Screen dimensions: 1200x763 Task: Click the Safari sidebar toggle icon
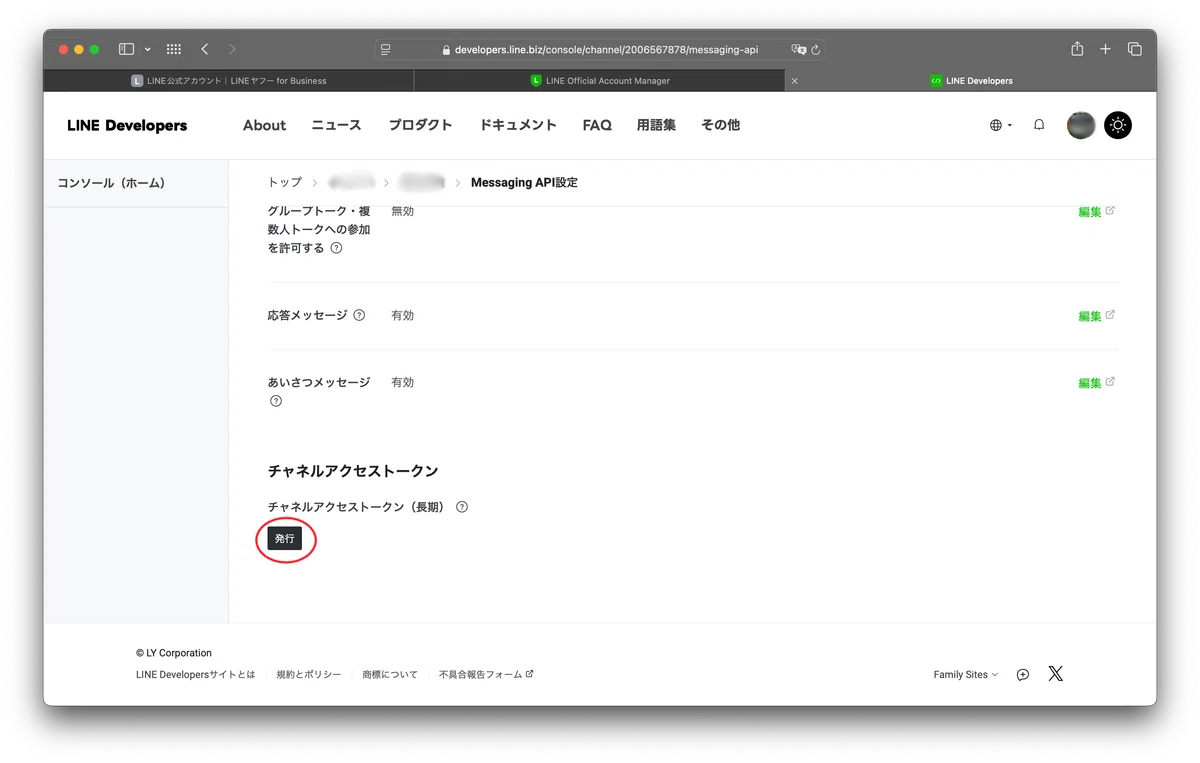(x=126, y=49)
